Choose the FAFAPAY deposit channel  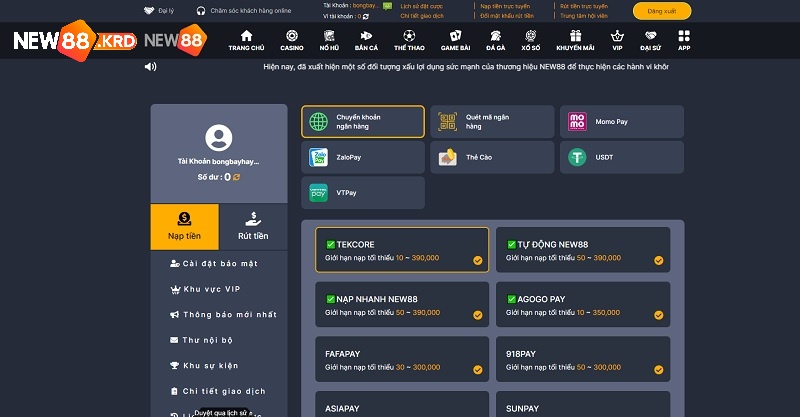tap(402, 359)
